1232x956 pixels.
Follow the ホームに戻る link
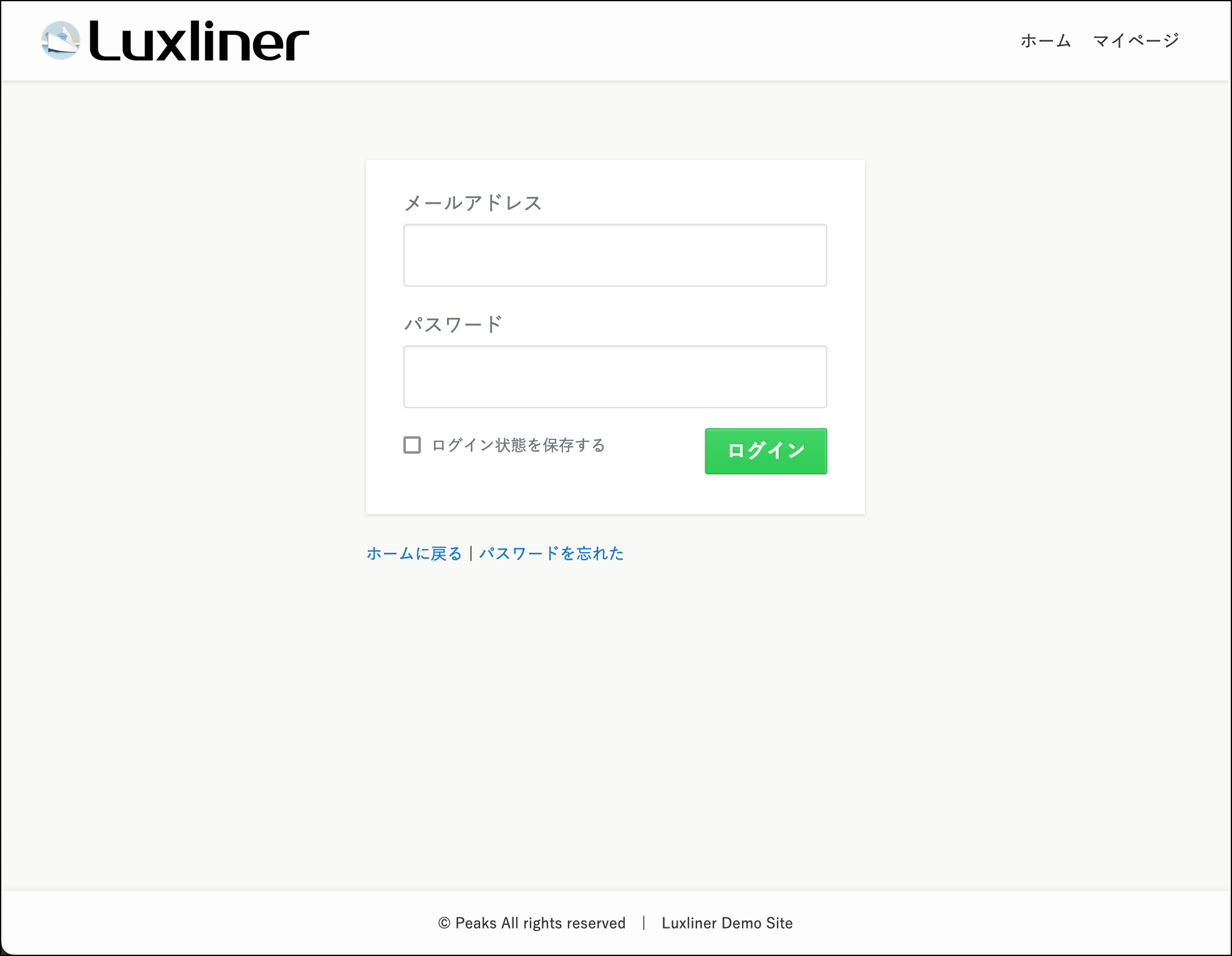click(x=414, y=553)
